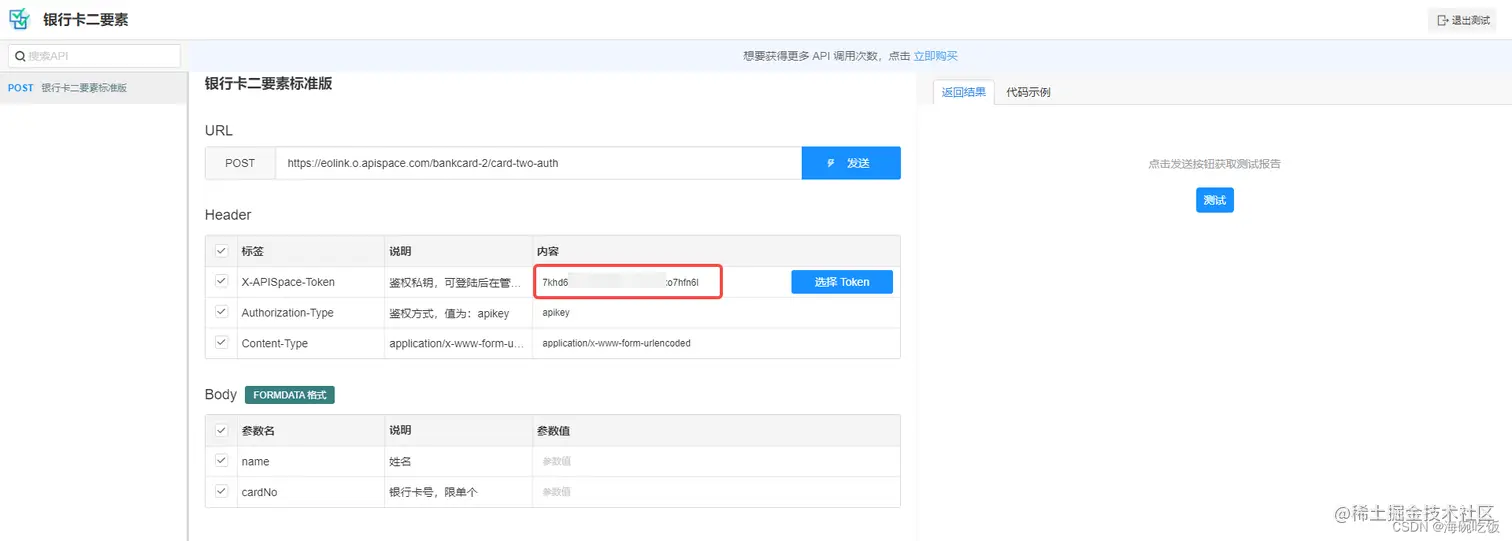Toggle the Header select-all checkbox
This screenshot has width=1512, height=541.
pyautogui.click(x=221, y=251)
